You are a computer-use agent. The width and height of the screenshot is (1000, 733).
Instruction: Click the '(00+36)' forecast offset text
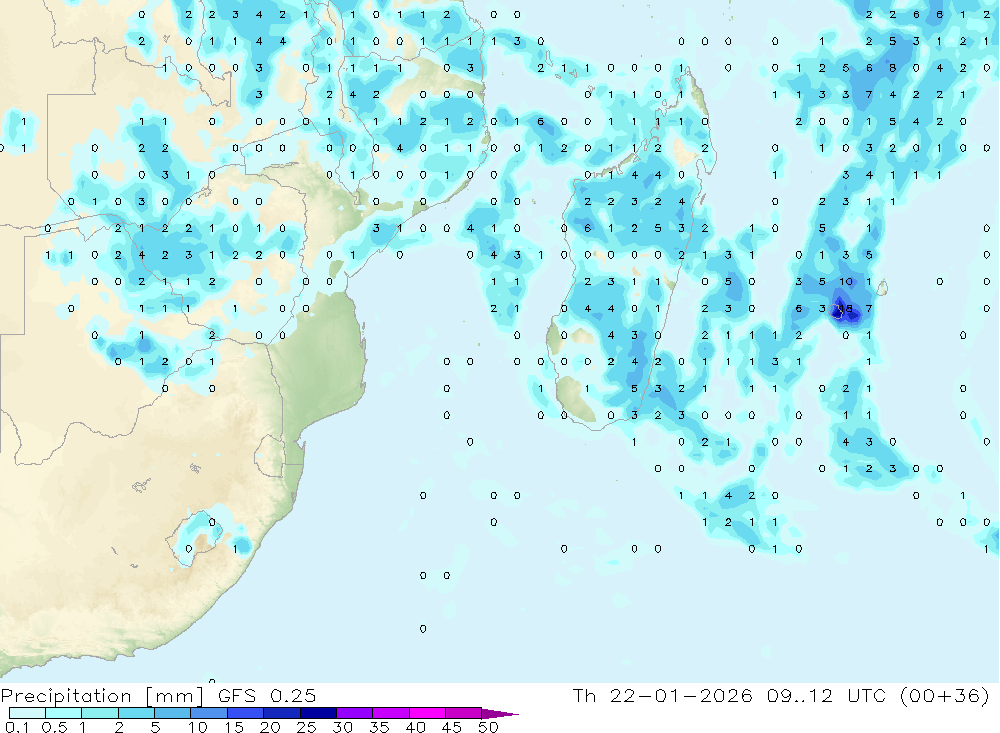[945, 695]
